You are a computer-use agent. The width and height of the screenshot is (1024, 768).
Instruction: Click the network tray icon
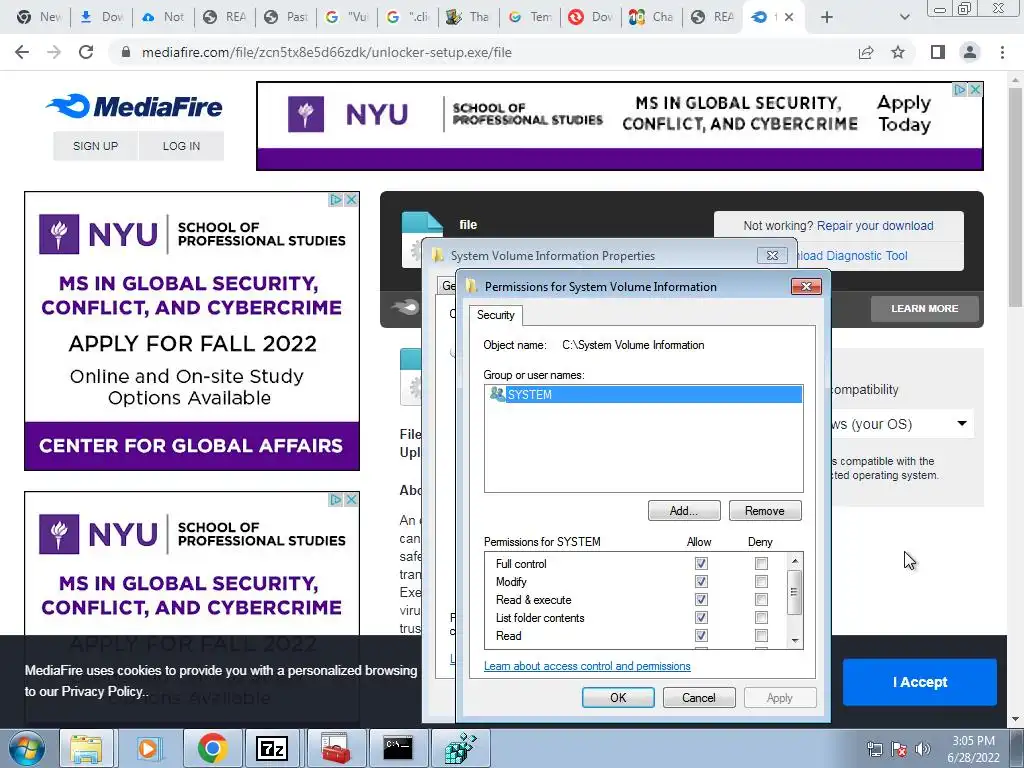[x=874, y=749]
